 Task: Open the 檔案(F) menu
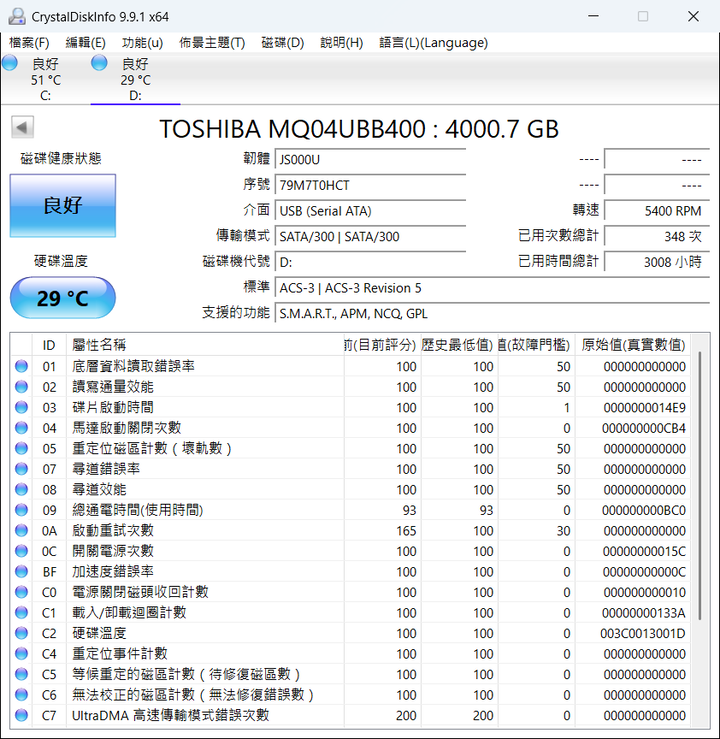[x=29, y=43]
